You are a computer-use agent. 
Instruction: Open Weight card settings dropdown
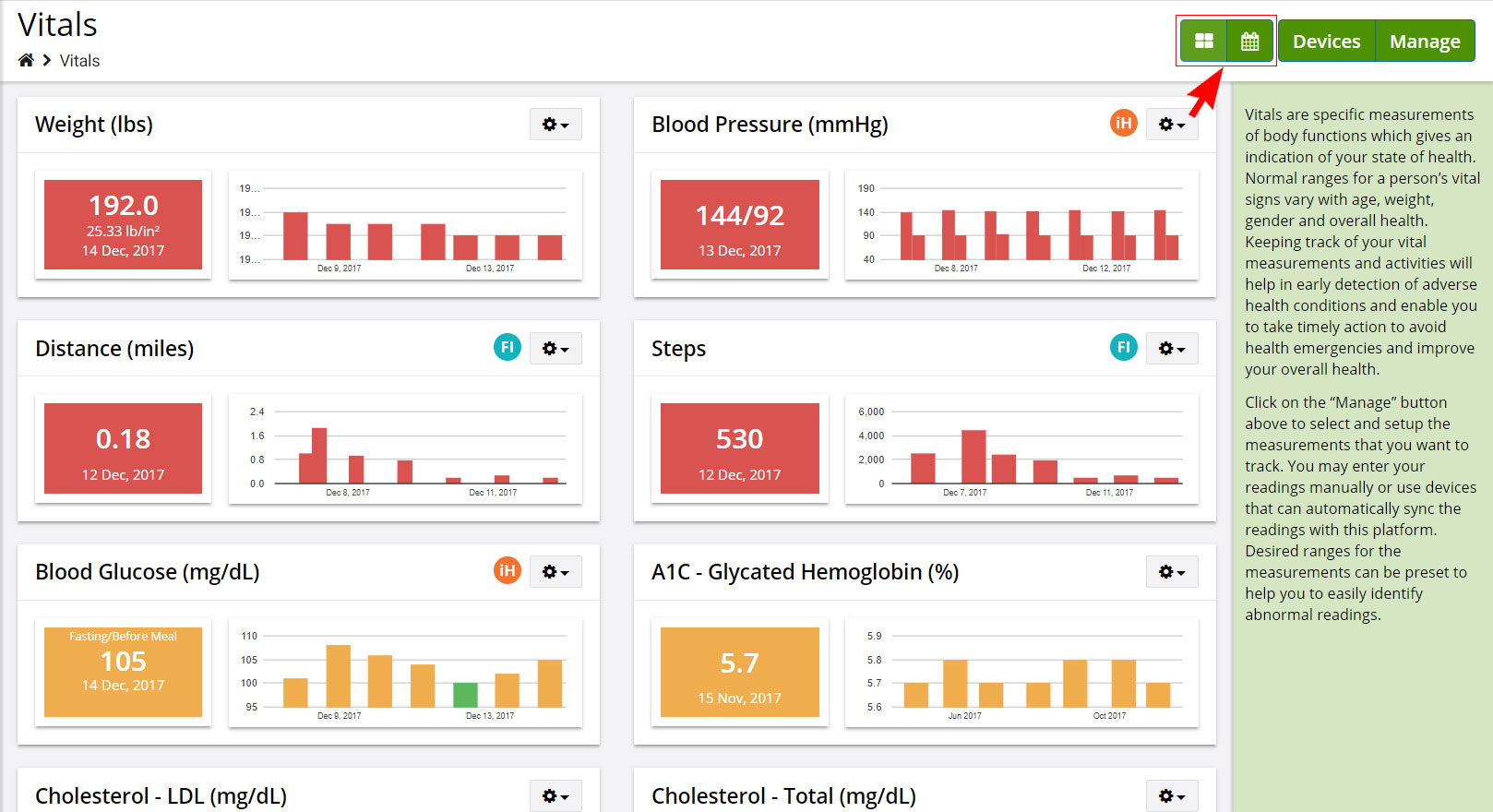[555, 124]
